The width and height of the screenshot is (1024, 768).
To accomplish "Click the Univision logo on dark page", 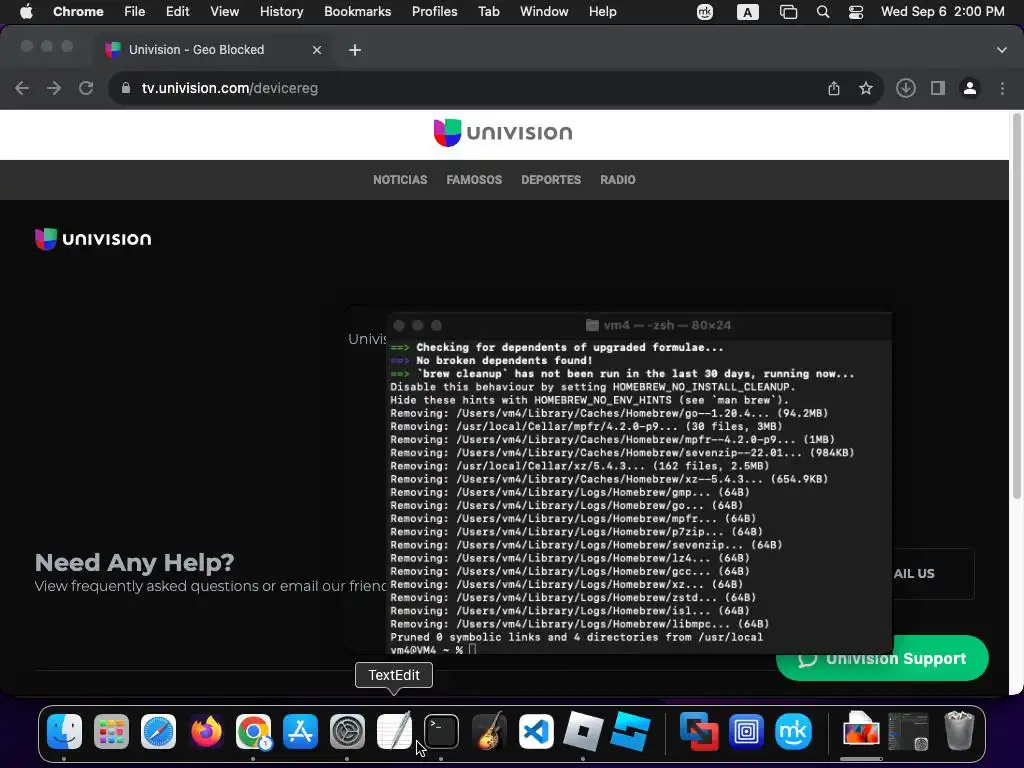I will point(93,239).
